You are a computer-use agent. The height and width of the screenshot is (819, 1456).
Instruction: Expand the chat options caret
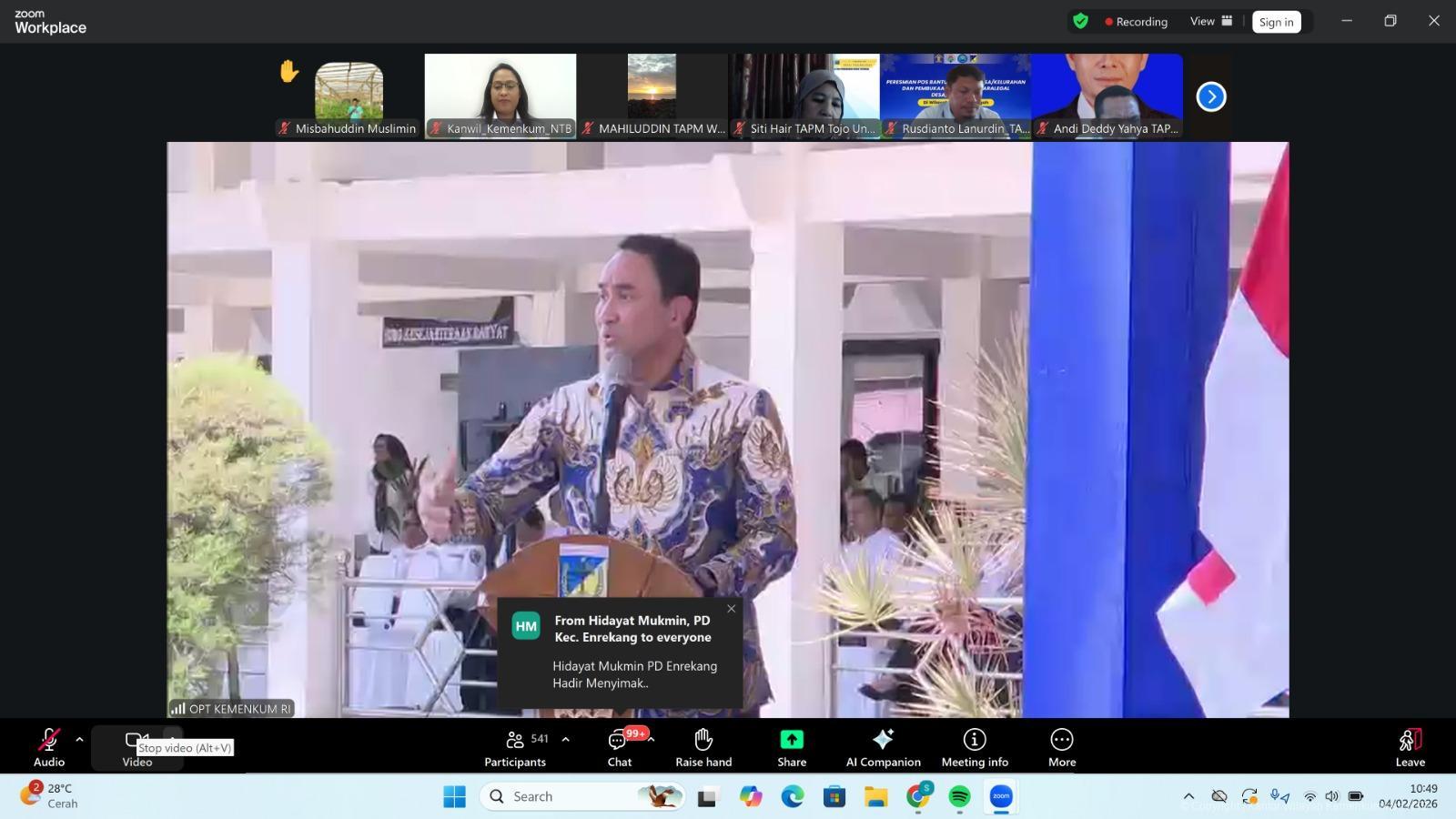click(x=652, y=739)
